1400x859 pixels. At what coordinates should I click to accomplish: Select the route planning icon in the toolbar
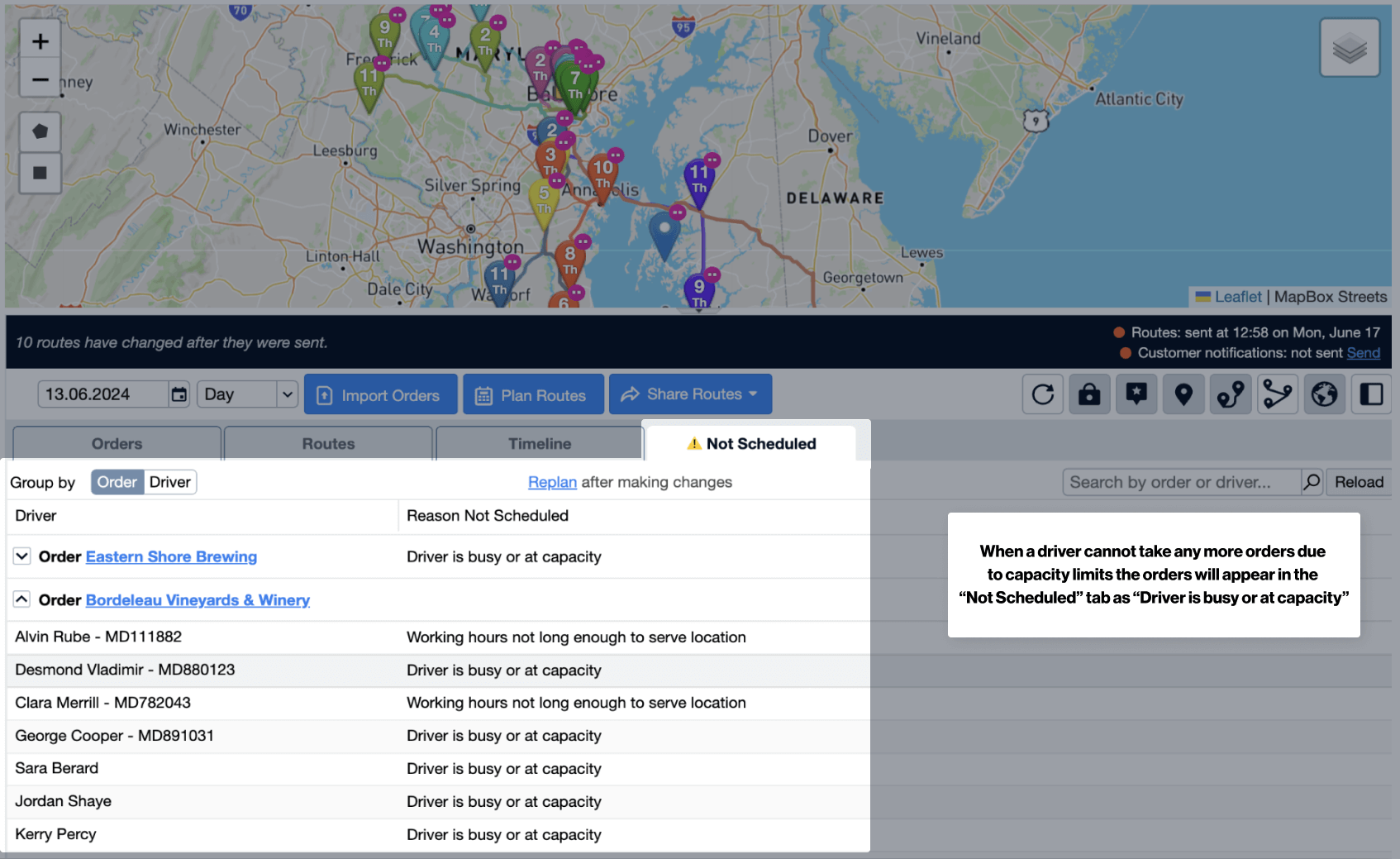(1231, 394)
